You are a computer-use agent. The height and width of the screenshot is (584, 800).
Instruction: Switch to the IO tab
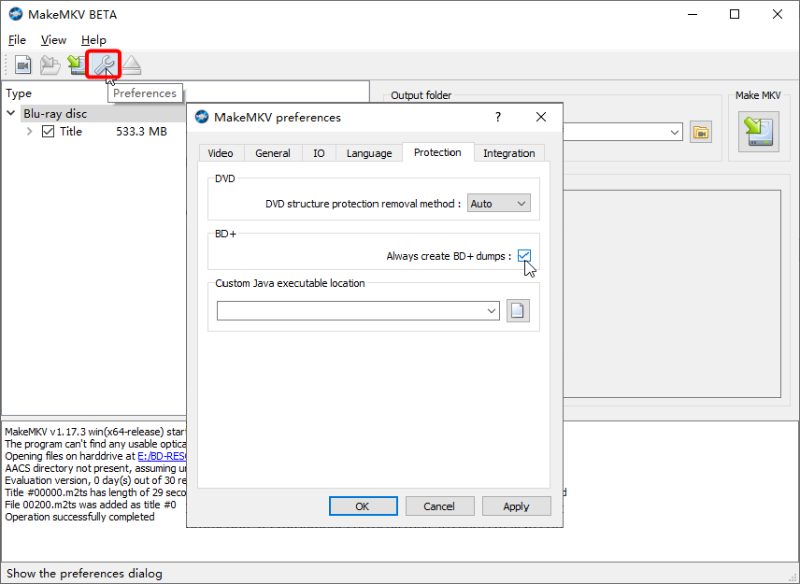[319, 153]
